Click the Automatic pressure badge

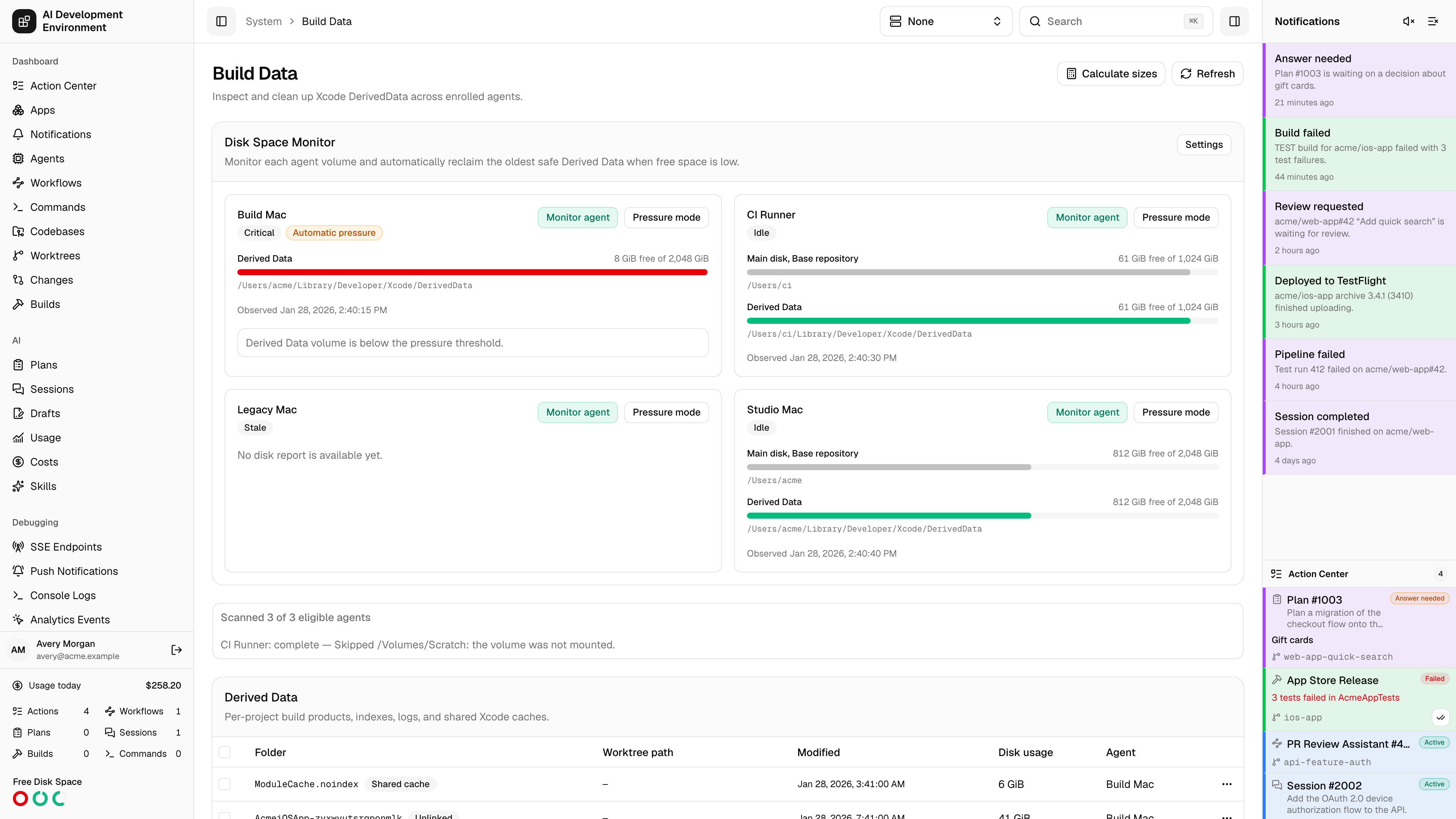click(334, 233)
